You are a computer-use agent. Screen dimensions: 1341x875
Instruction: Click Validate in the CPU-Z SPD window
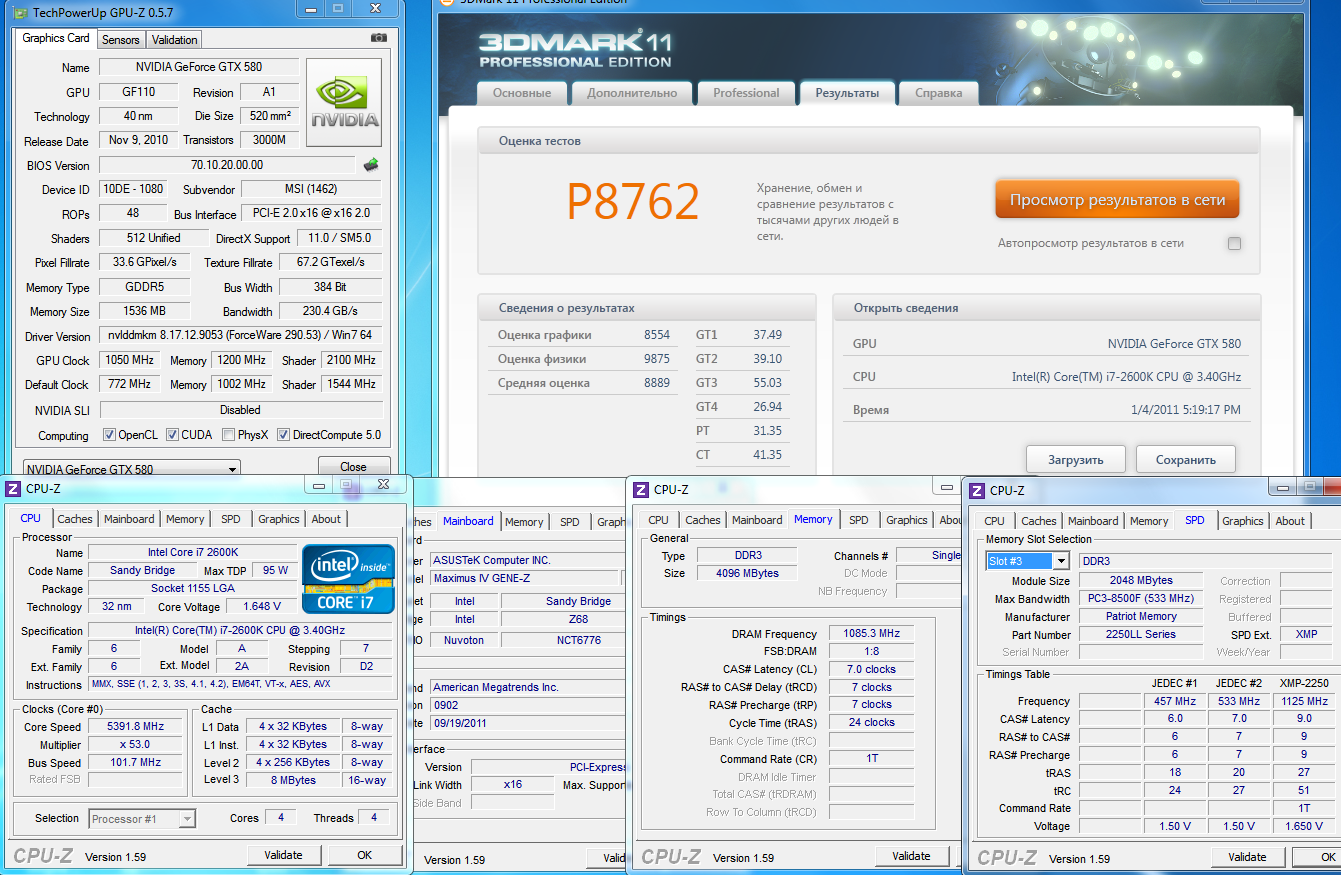(1247, 857)
